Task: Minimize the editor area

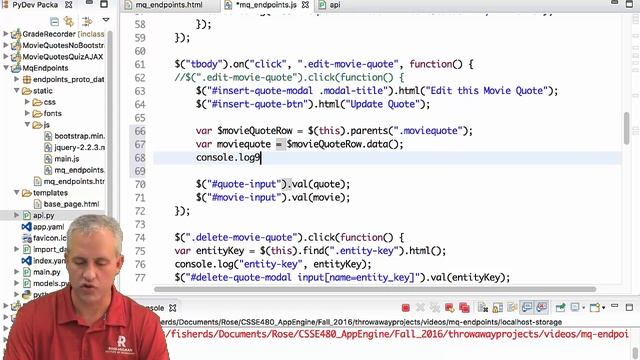Action: click(614, 2)
